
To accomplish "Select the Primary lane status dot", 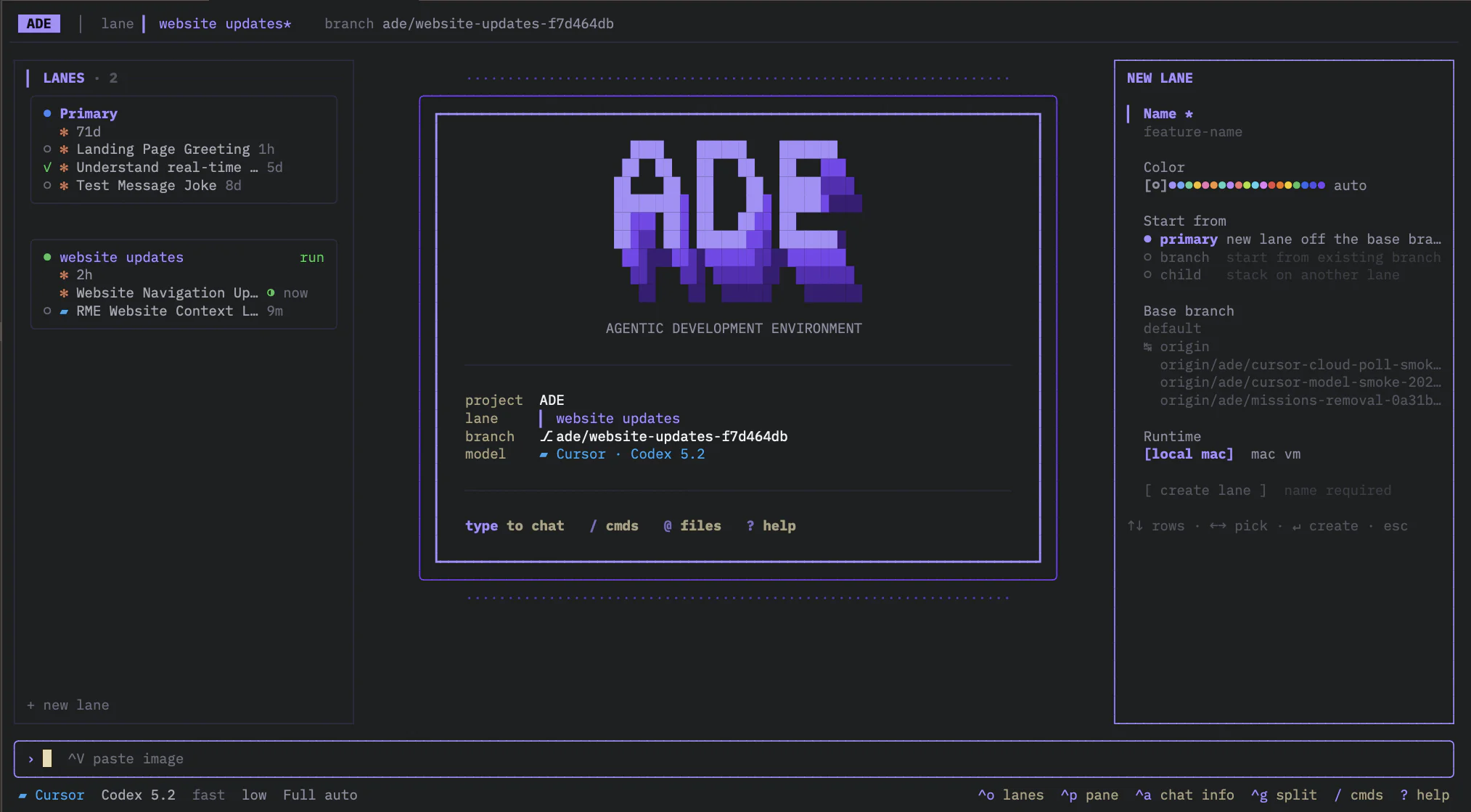I will click(x=47, y=113).
